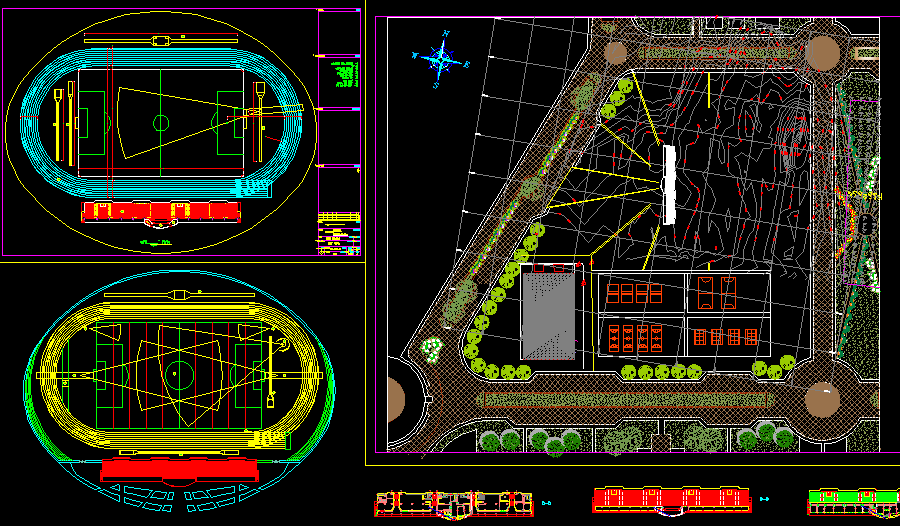Image resolution: width=900 pixels, height=526 pixels.
Task: Click cyan seating blocks below lower stadium grandstand
Action: pyautogui.click(x=179, y=498)
